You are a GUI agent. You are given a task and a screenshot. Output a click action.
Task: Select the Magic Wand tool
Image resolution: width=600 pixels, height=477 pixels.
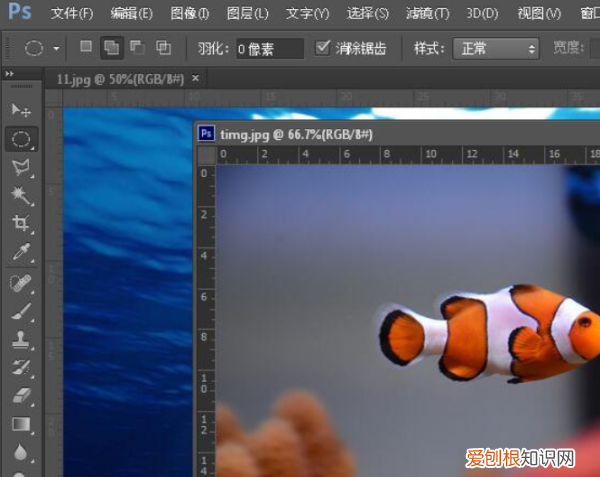(x=21, y=196)
